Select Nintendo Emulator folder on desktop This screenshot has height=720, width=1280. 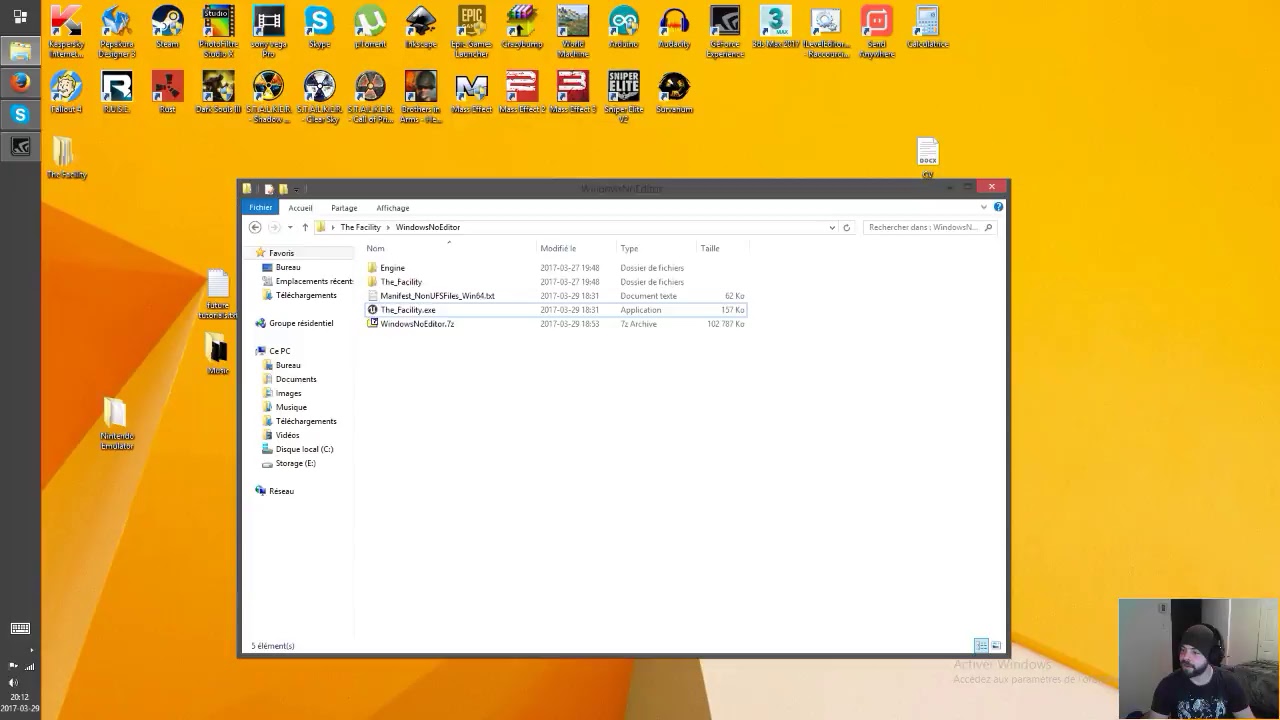[x=116, y=425]
